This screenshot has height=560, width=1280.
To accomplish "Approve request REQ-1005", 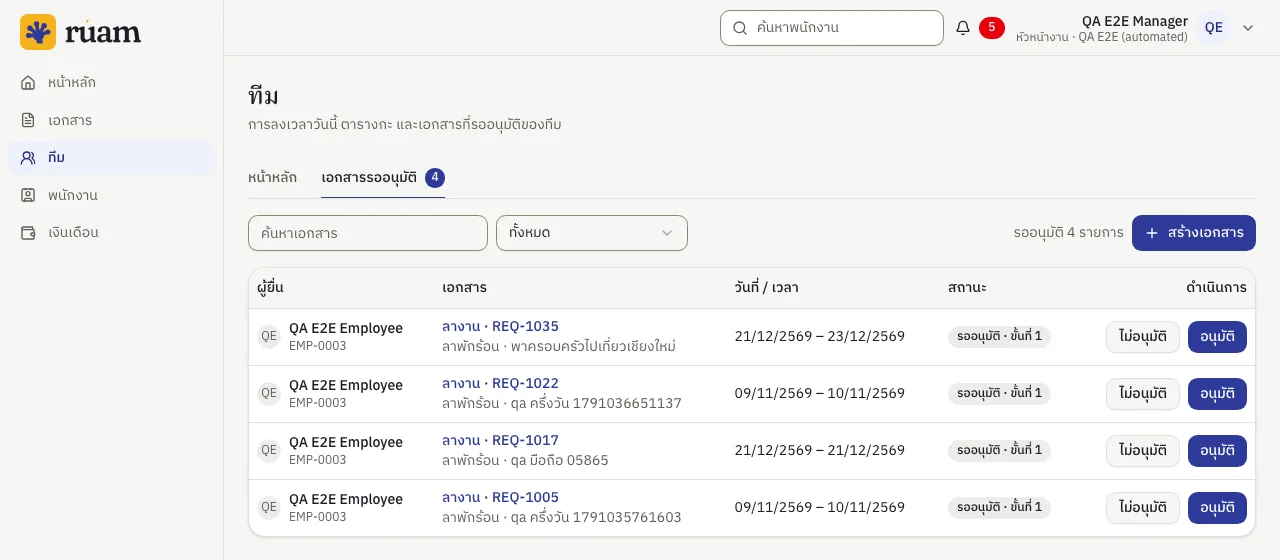I will click(x=1217, y=508).
